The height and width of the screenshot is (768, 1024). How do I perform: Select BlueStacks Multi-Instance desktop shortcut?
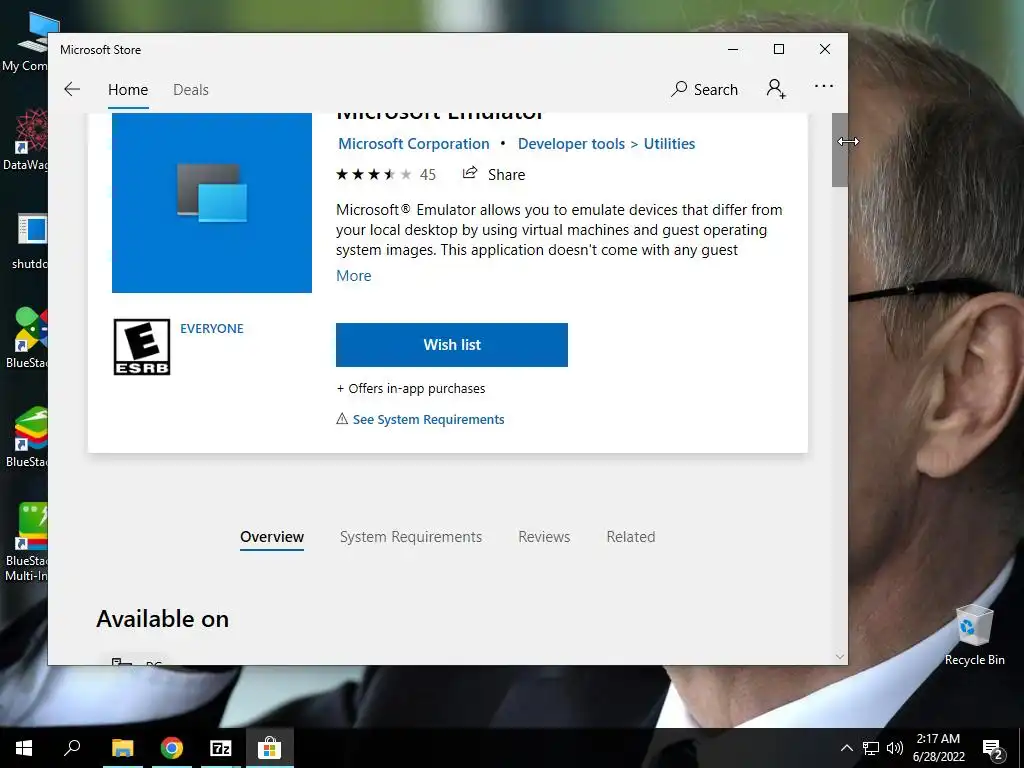(25, 542)
